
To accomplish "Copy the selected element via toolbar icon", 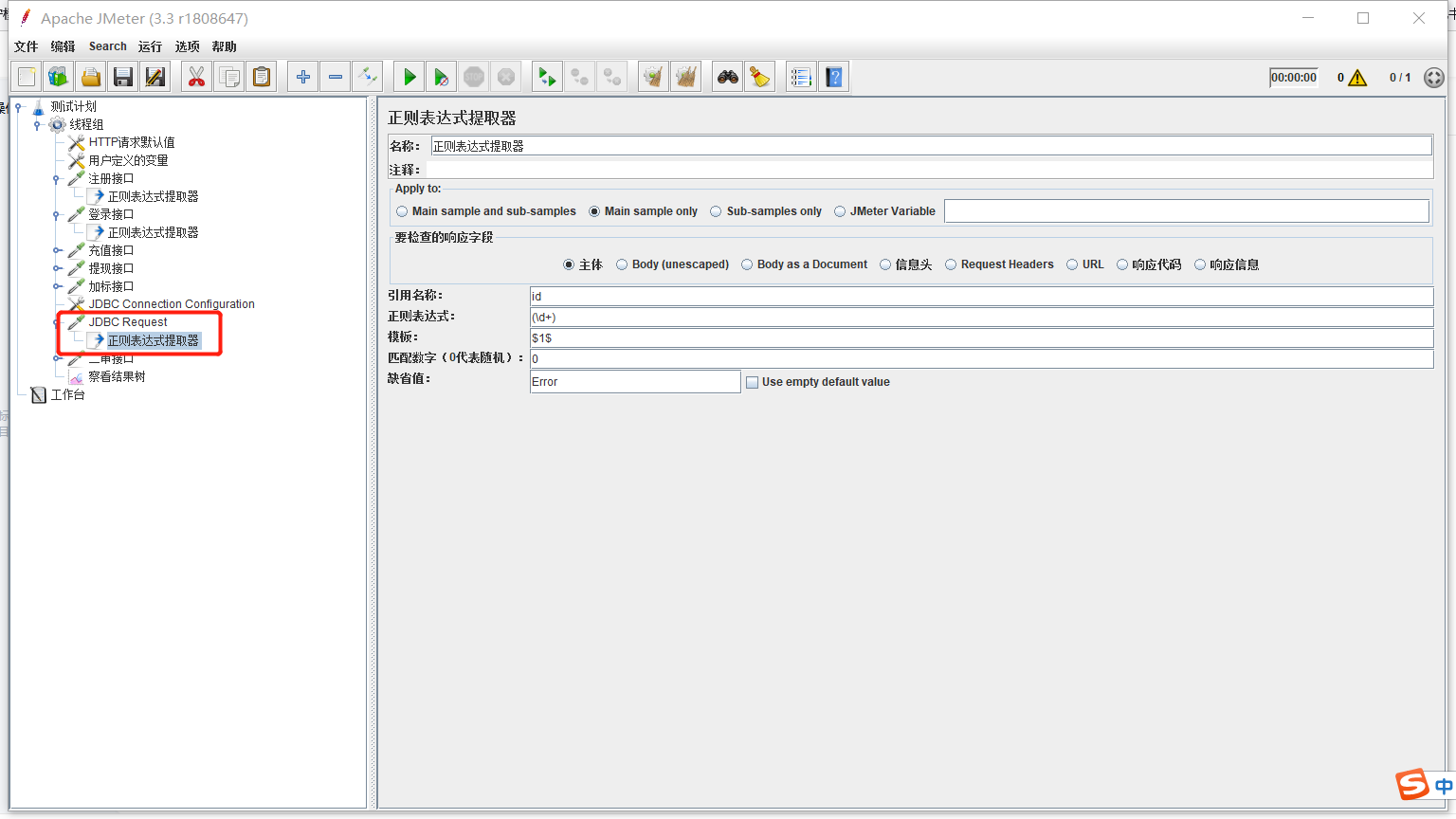I will (x=228, y=77).
